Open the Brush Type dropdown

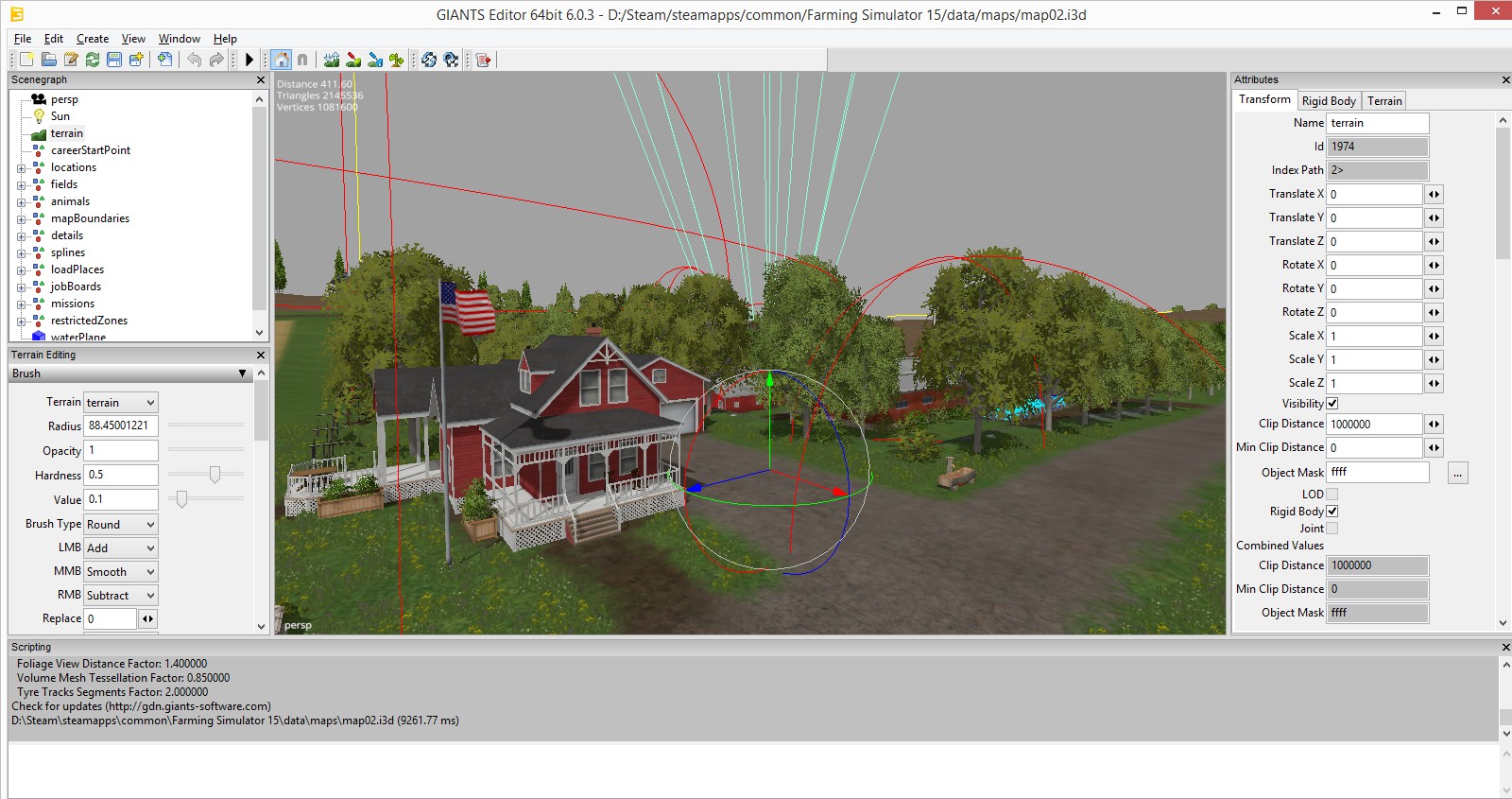[x=120, y=525]
